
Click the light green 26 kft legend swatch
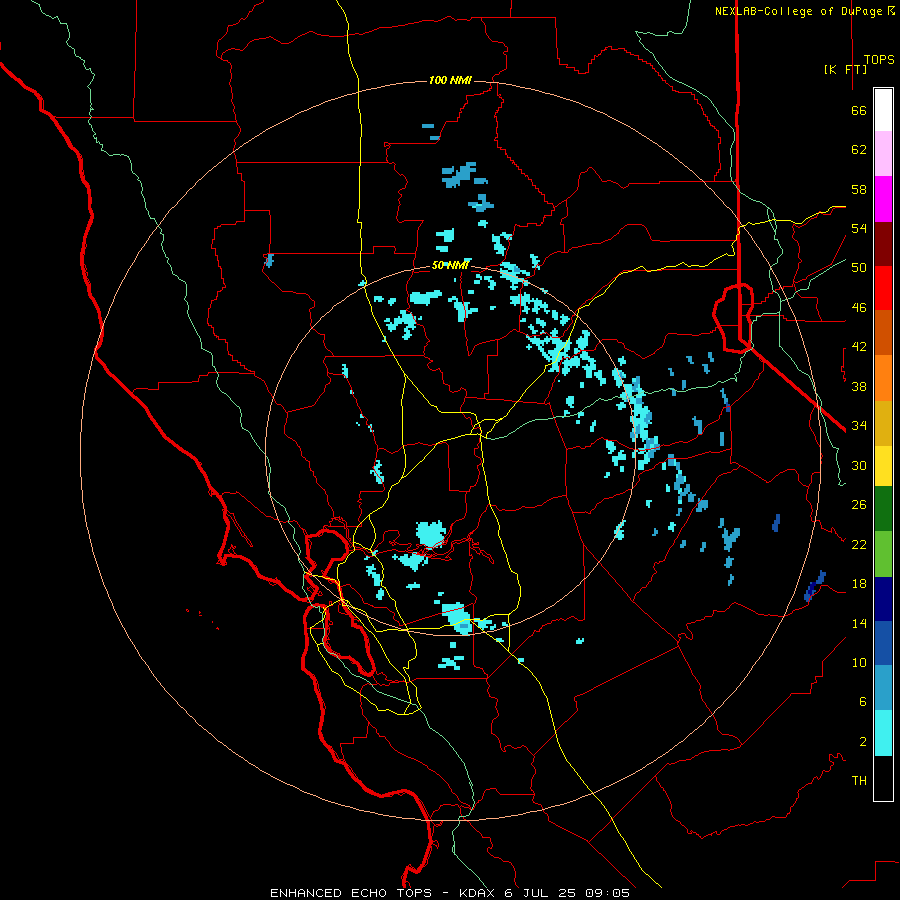[x=883, y=553]
